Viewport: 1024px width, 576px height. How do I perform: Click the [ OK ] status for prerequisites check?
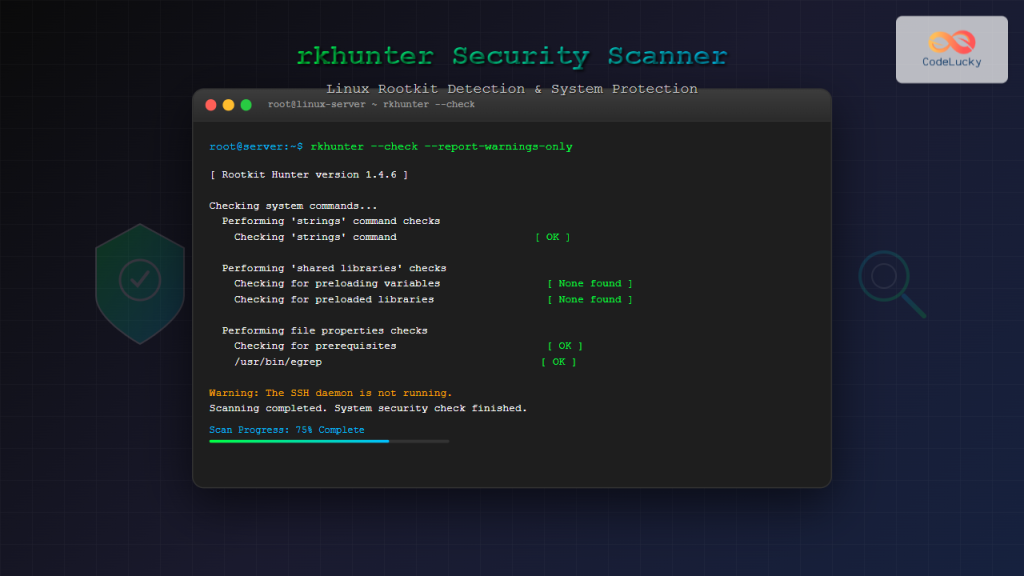pos(566,345)
